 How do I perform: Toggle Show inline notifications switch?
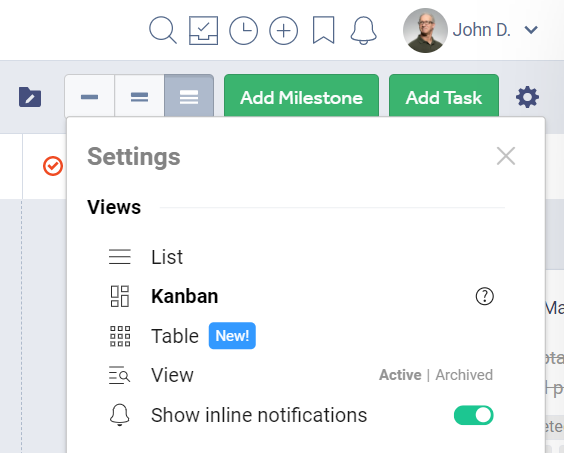pos(473,415)
